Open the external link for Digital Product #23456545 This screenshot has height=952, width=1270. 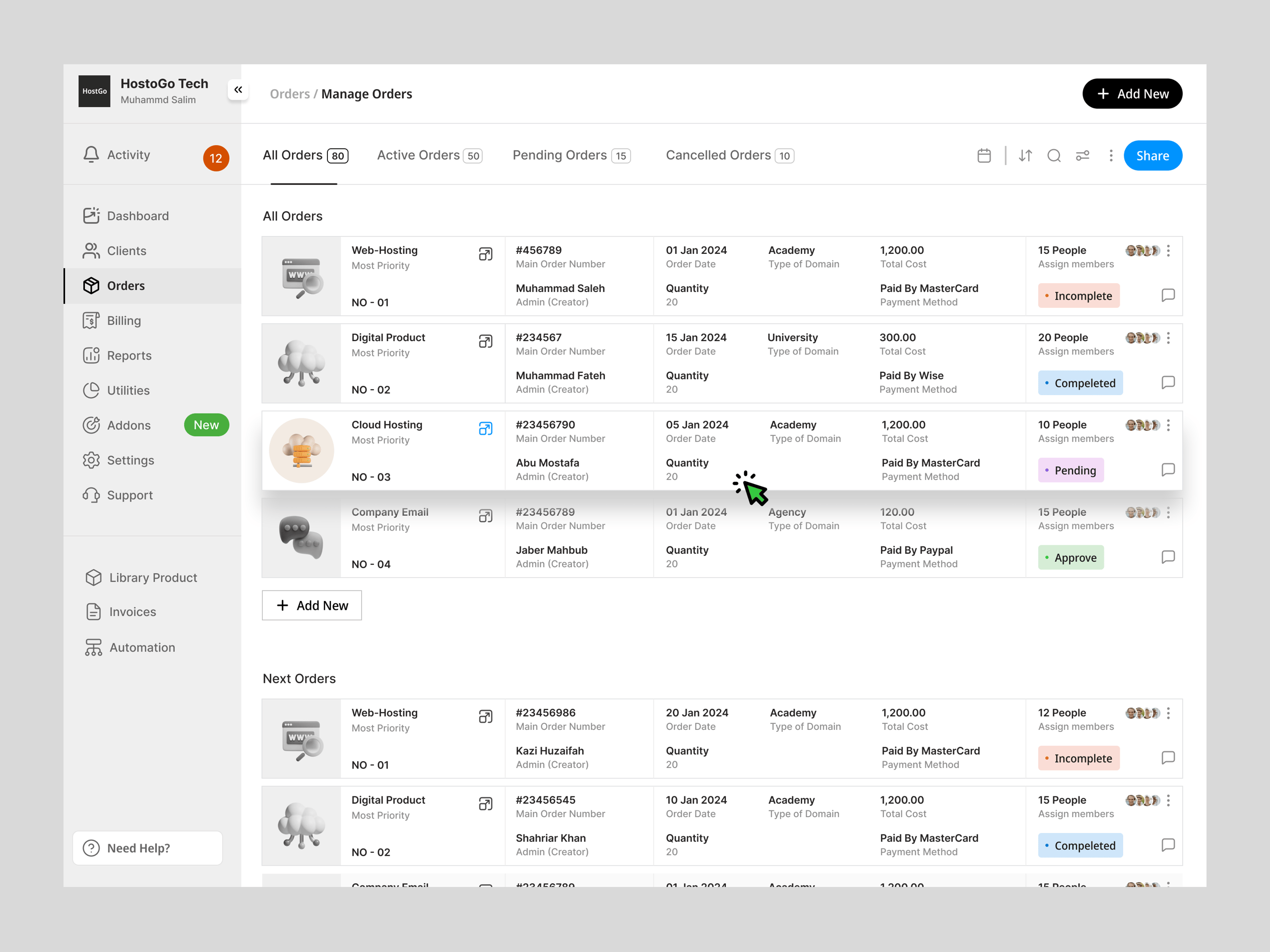486,804
